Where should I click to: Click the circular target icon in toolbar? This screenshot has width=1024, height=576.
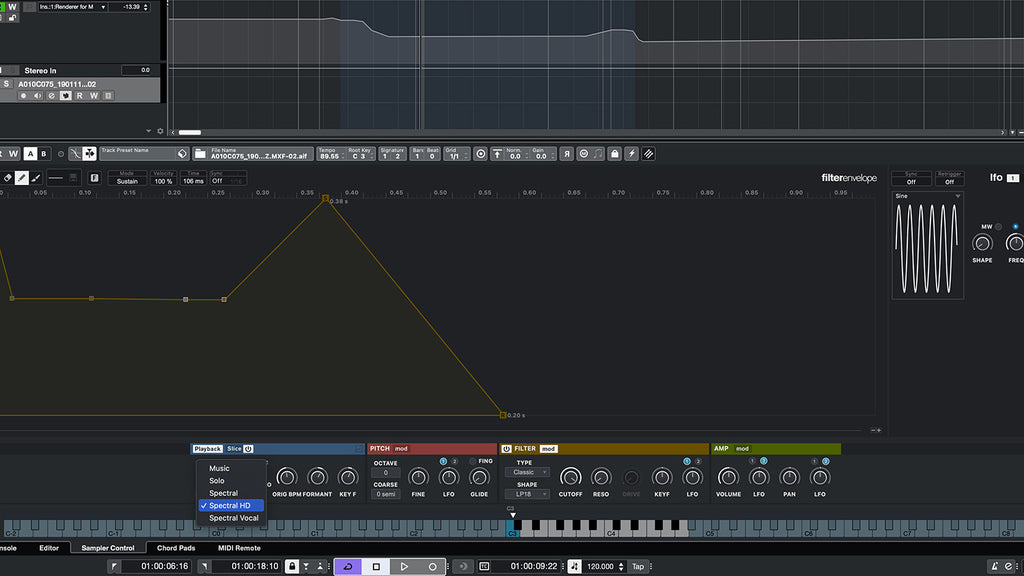pyautogui.click(x=481, y=154)
